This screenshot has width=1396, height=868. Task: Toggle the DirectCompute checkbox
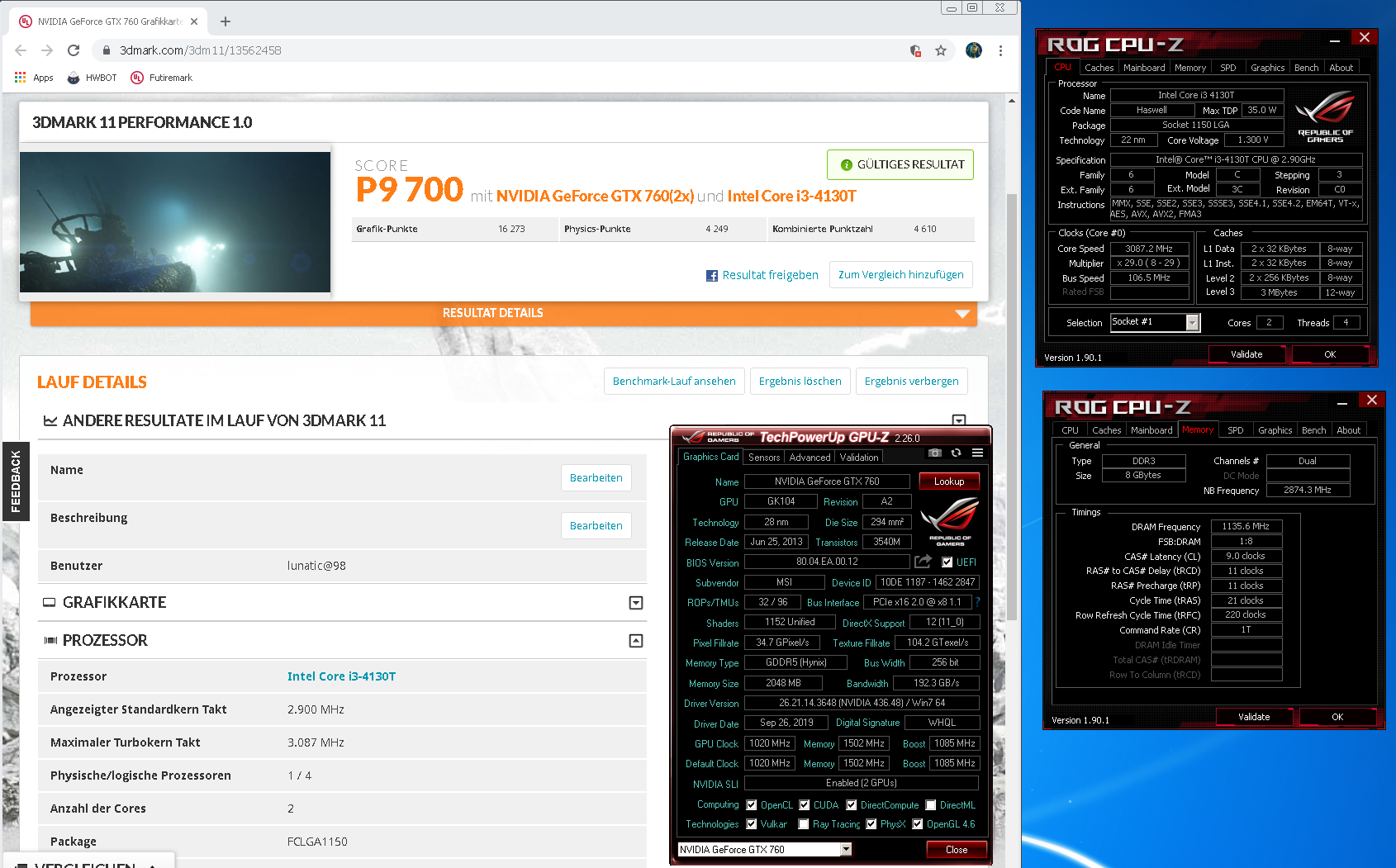pyautogui.click(x=851, y=805)
